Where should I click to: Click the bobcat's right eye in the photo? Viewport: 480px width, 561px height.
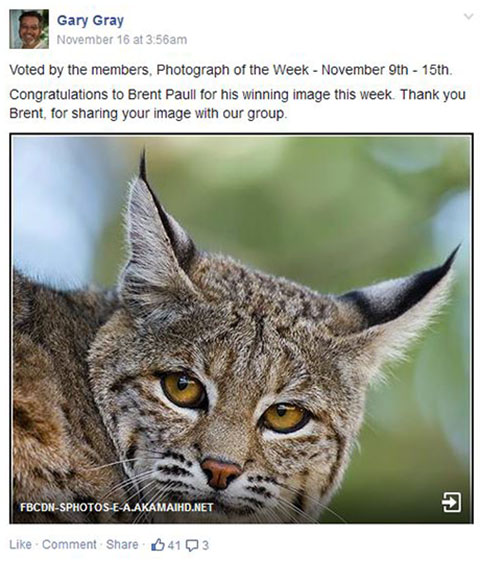tap(285, 417)
